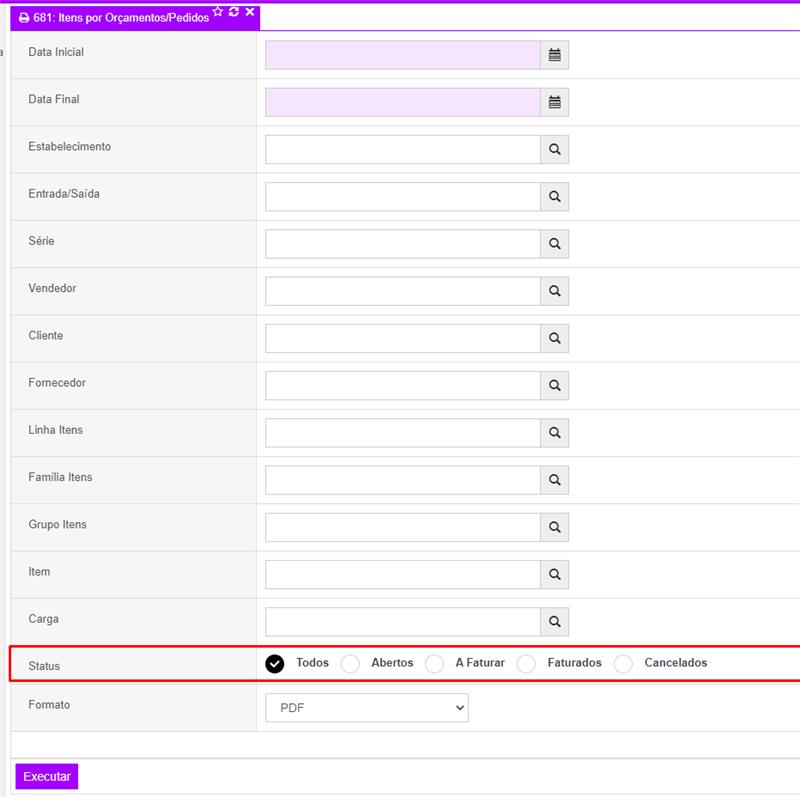
Task: Click the Executar button
Action: click(x=47, y=777)
